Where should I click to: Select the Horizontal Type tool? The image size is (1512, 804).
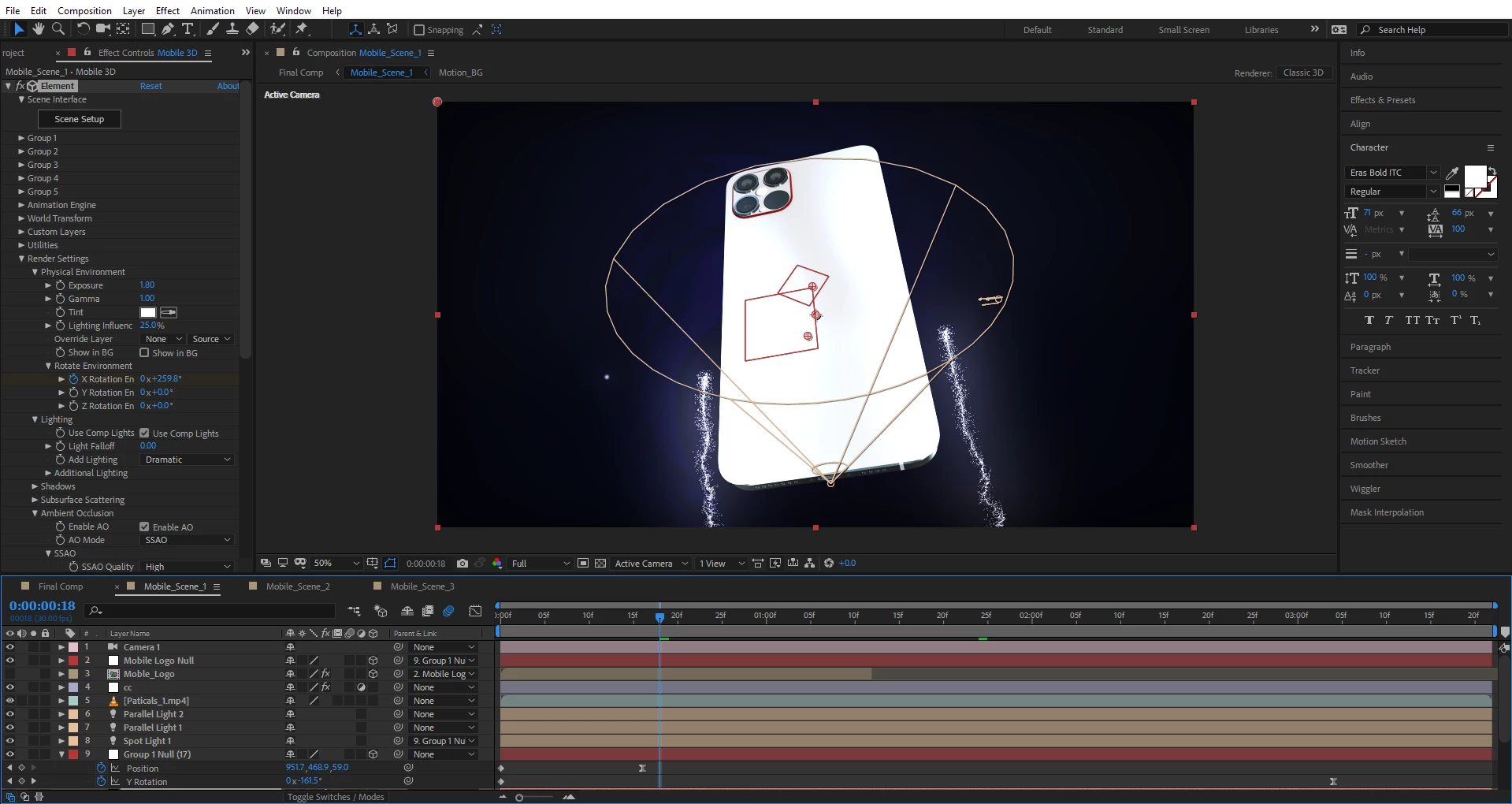[x=188, y=29]
